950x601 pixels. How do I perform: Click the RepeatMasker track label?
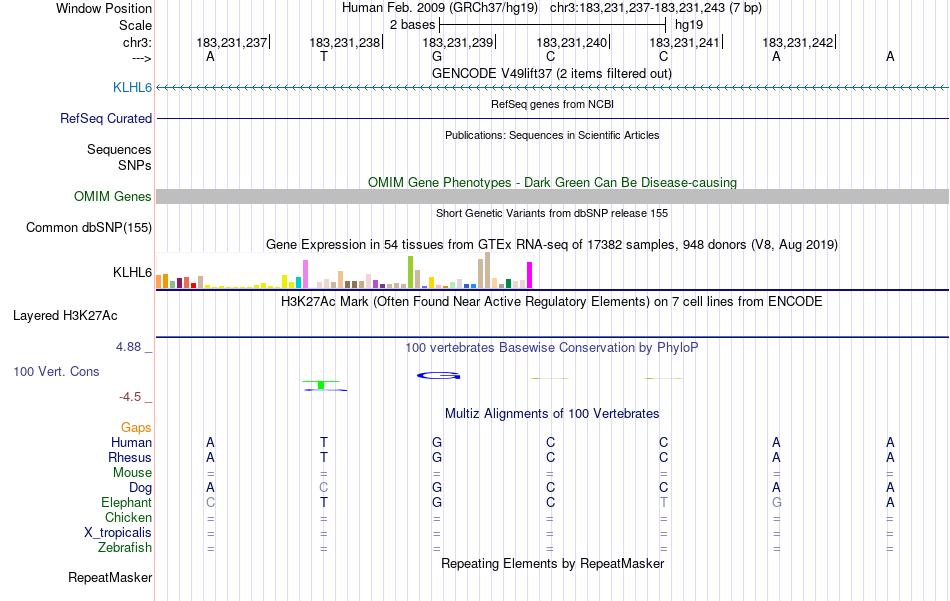point(110,577)
